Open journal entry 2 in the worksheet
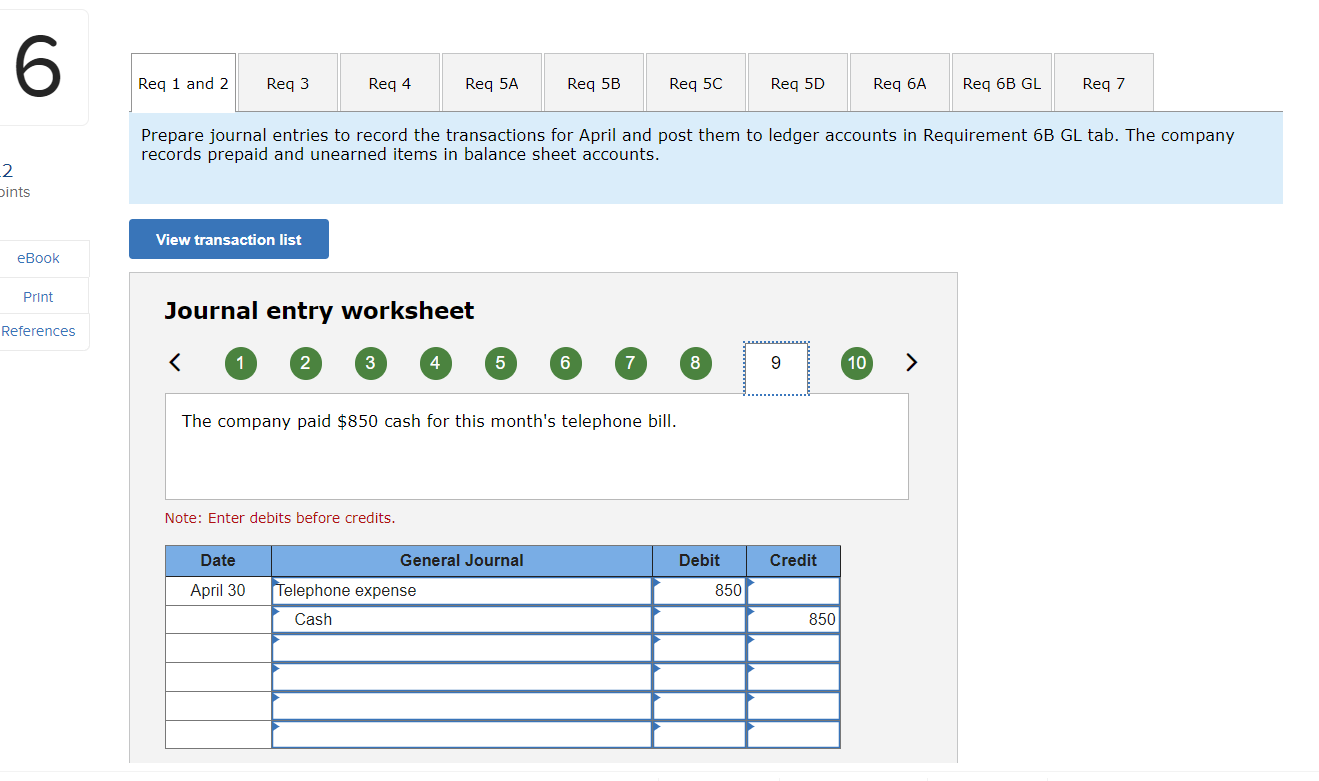 point(305,363)
